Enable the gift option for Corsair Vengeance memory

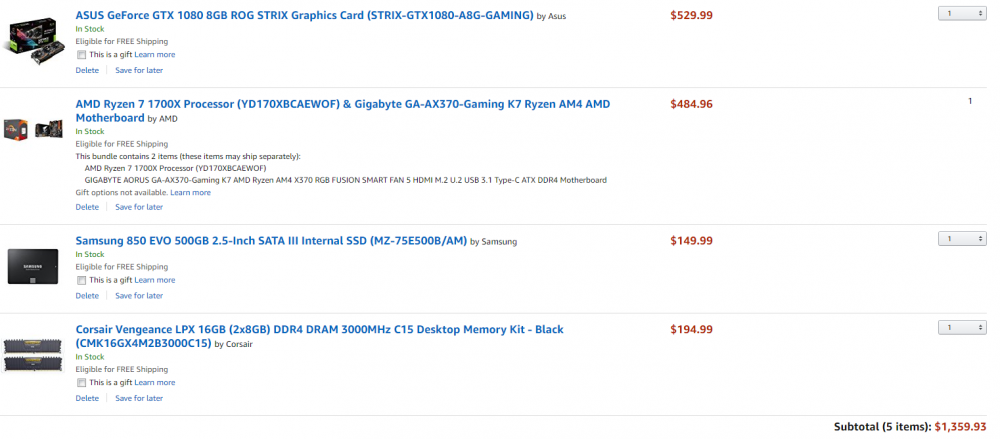(x=81, y=383)
